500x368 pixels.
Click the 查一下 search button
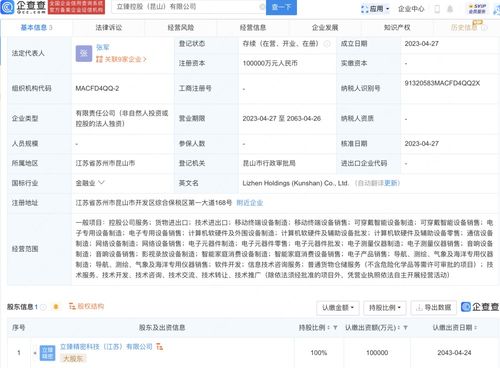(x=281, y=7)
